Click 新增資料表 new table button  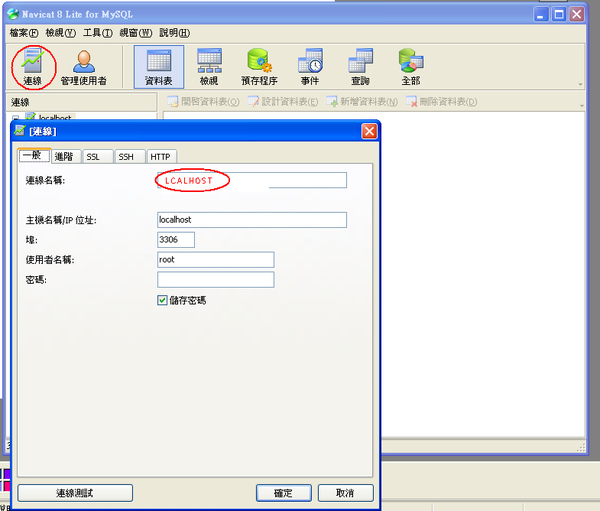click(x=362, y=102)
